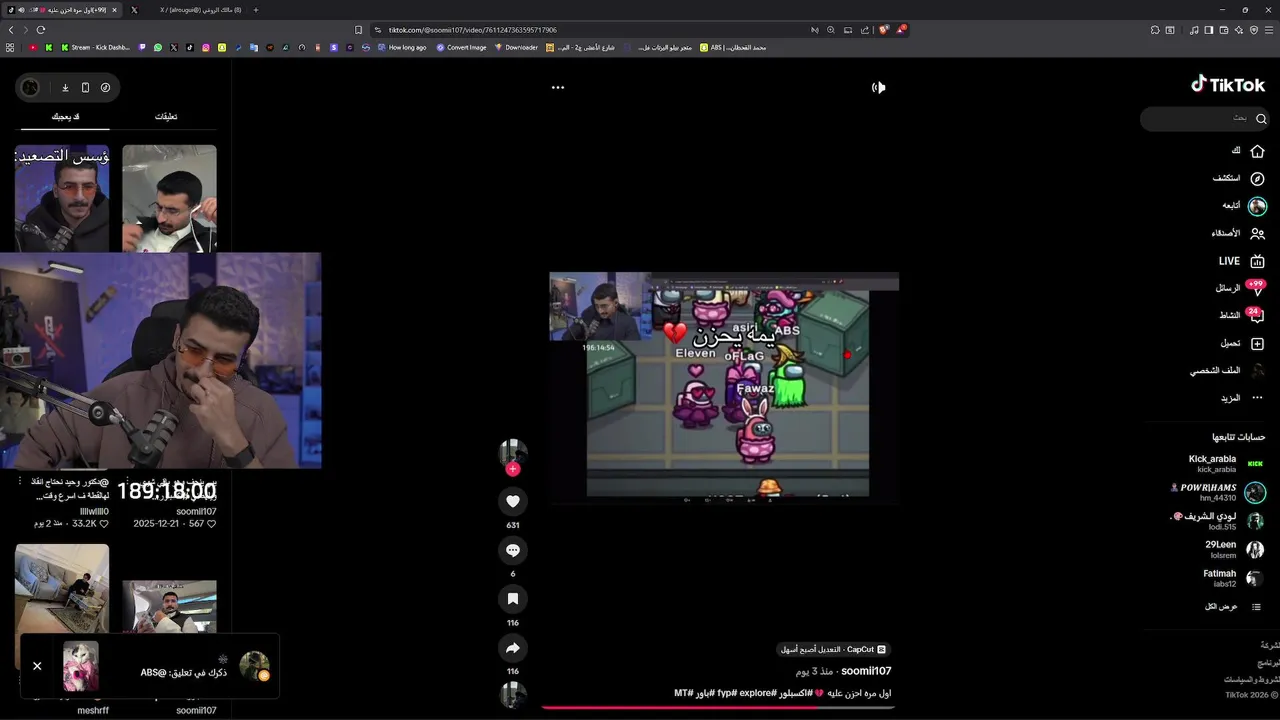Follow creator with the red plus badge
The width and height of the screenshot is (1280, 720).
point(513,469)
